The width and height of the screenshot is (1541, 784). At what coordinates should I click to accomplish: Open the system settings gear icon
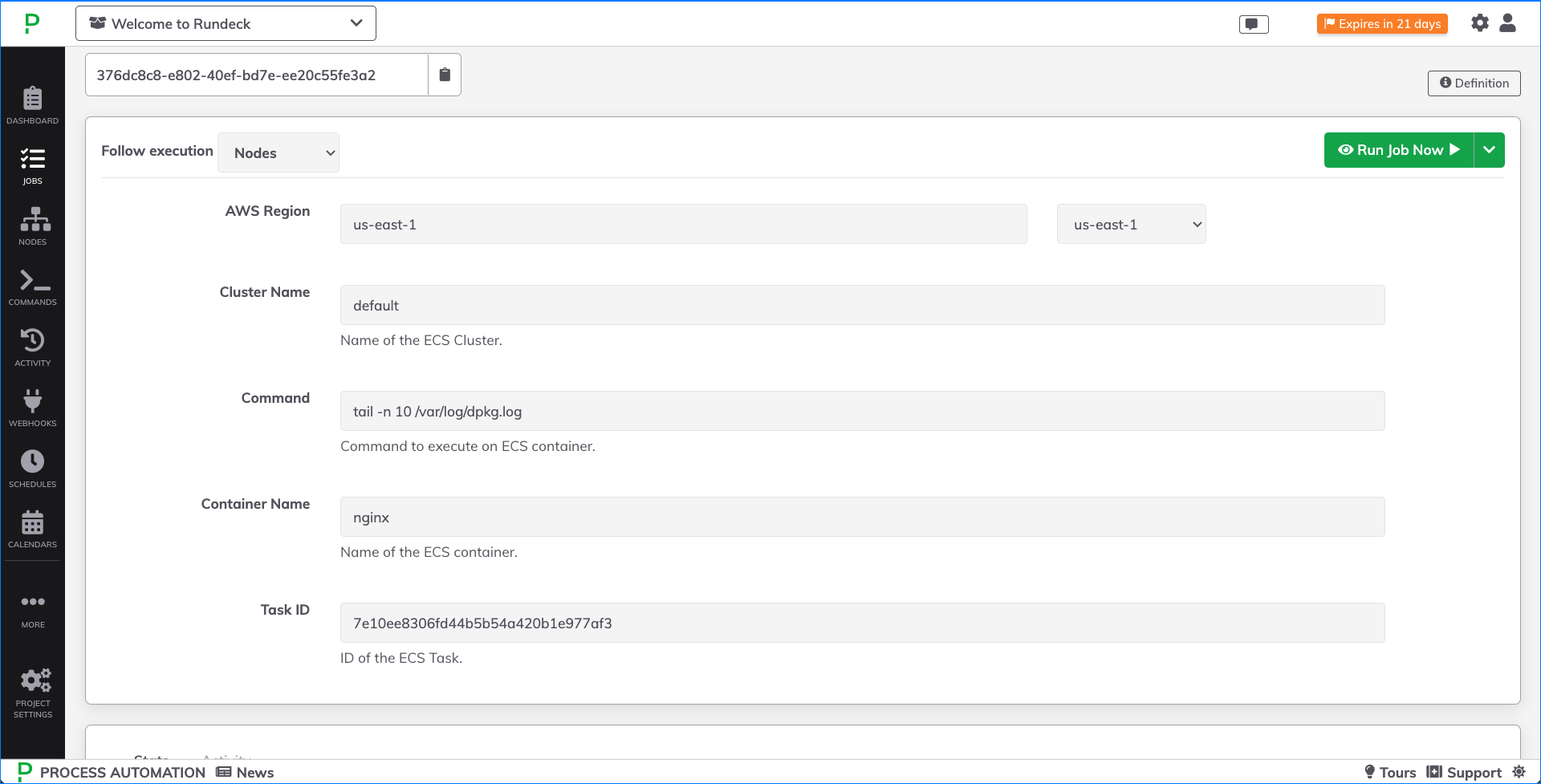(x=1479, y=23)
